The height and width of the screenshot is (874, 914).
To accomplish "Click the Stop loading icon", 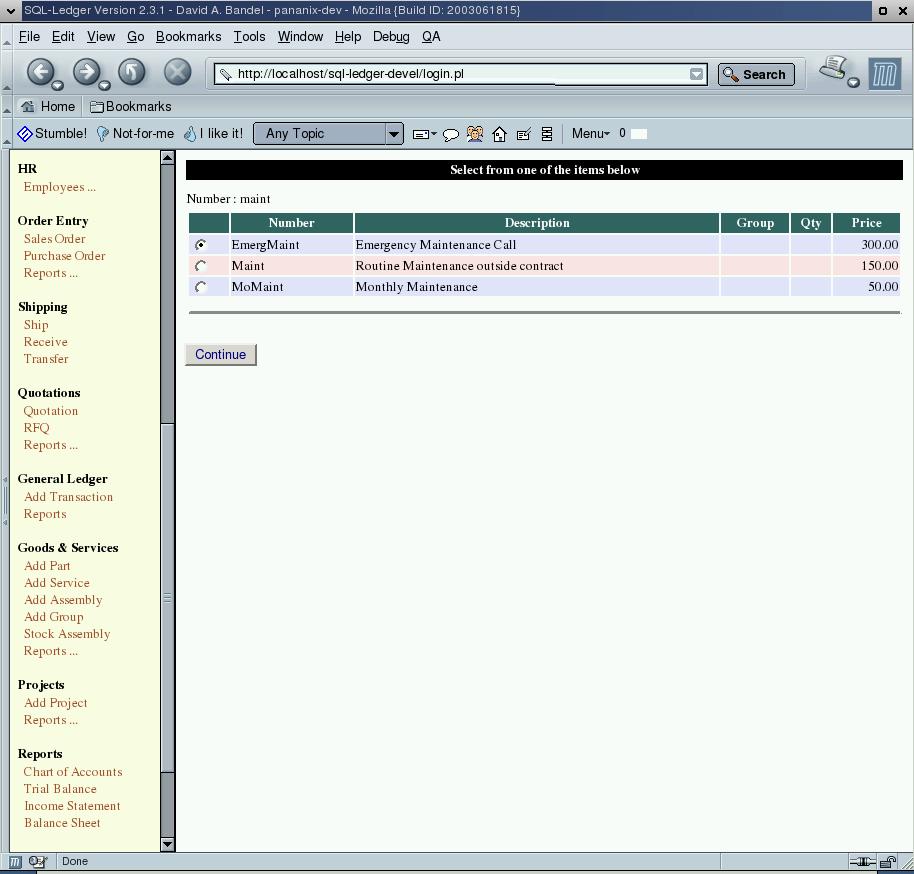I will [x=177, y=72].
